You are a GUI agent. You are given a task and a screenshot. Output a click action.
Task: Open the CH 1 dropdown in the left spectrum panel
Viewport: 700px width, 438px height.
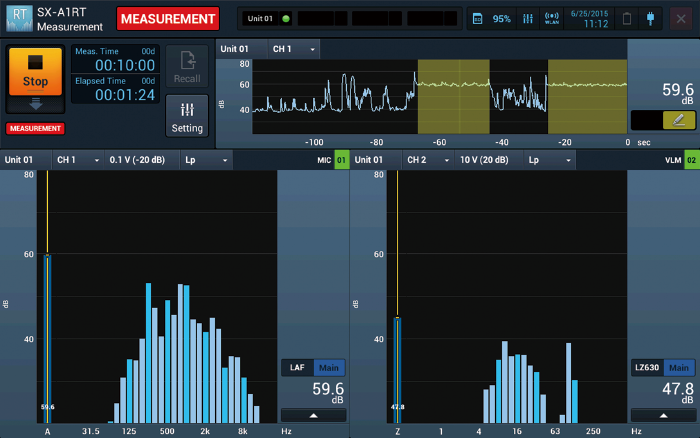click(78, 160)
